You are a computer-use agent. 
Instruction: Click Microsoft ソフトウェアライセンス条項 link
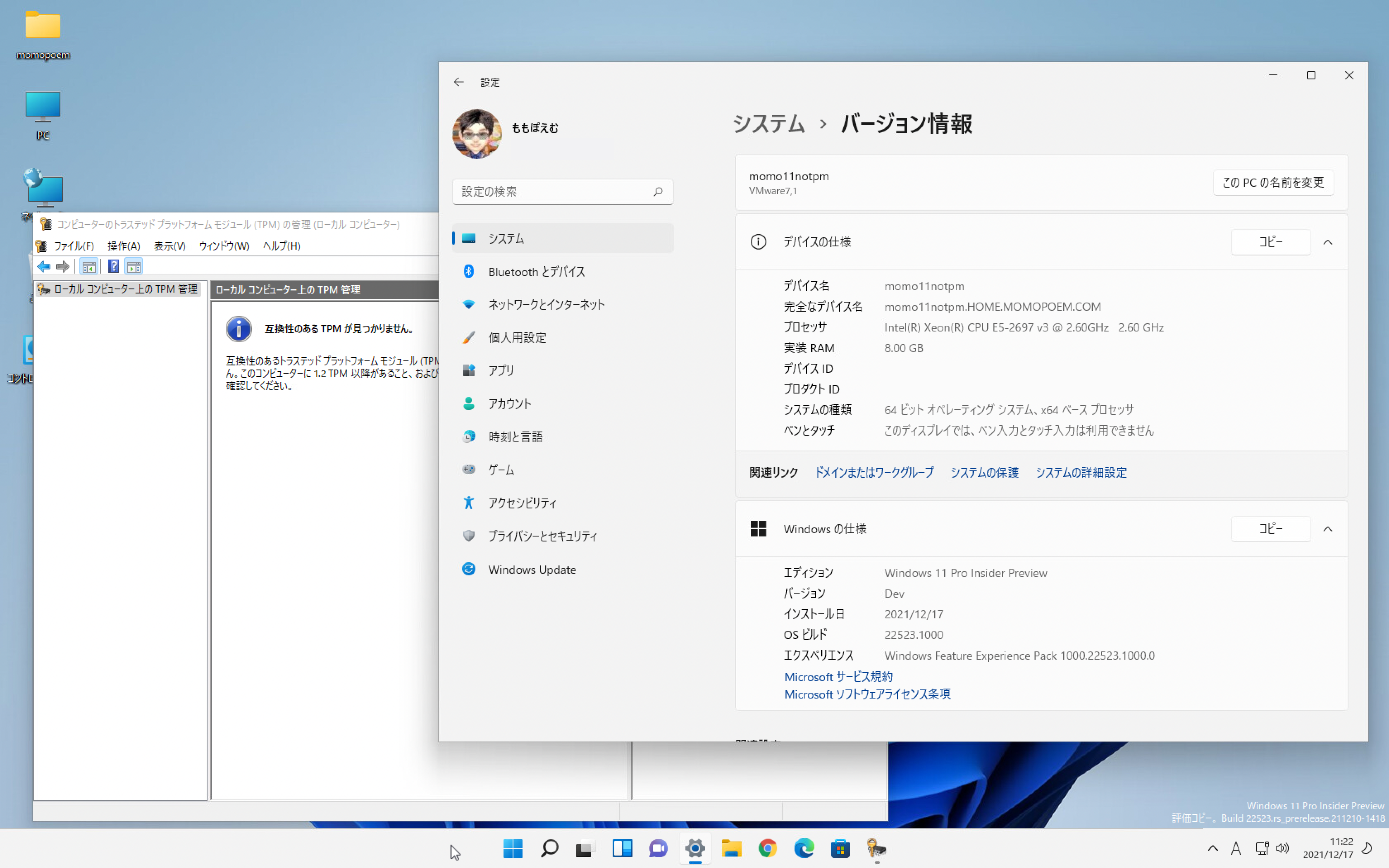tap(866, 694)
